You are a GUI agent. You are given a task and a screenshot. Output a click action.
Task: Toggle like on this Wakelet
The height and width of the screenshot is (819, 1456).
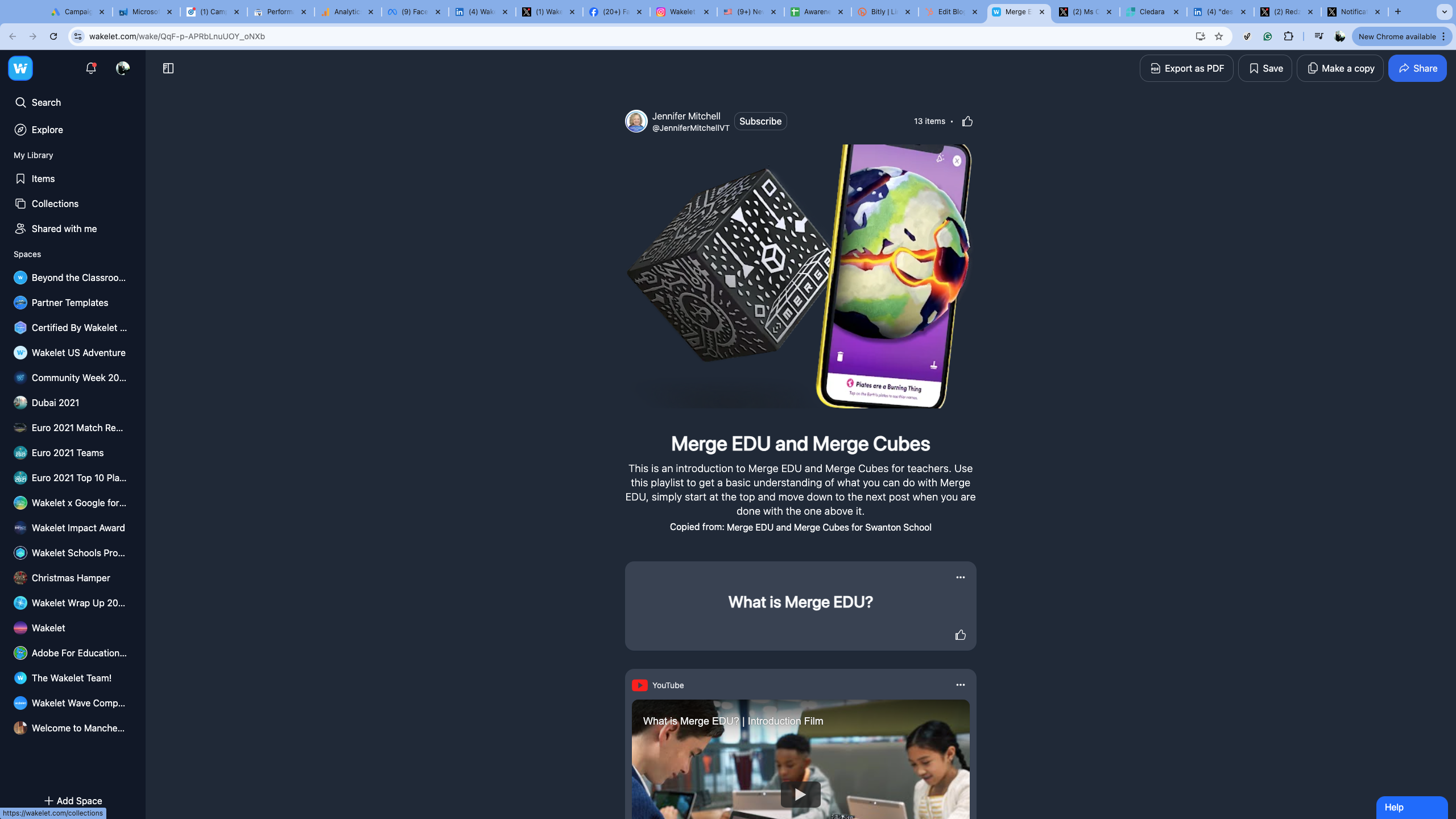point(966,121)
